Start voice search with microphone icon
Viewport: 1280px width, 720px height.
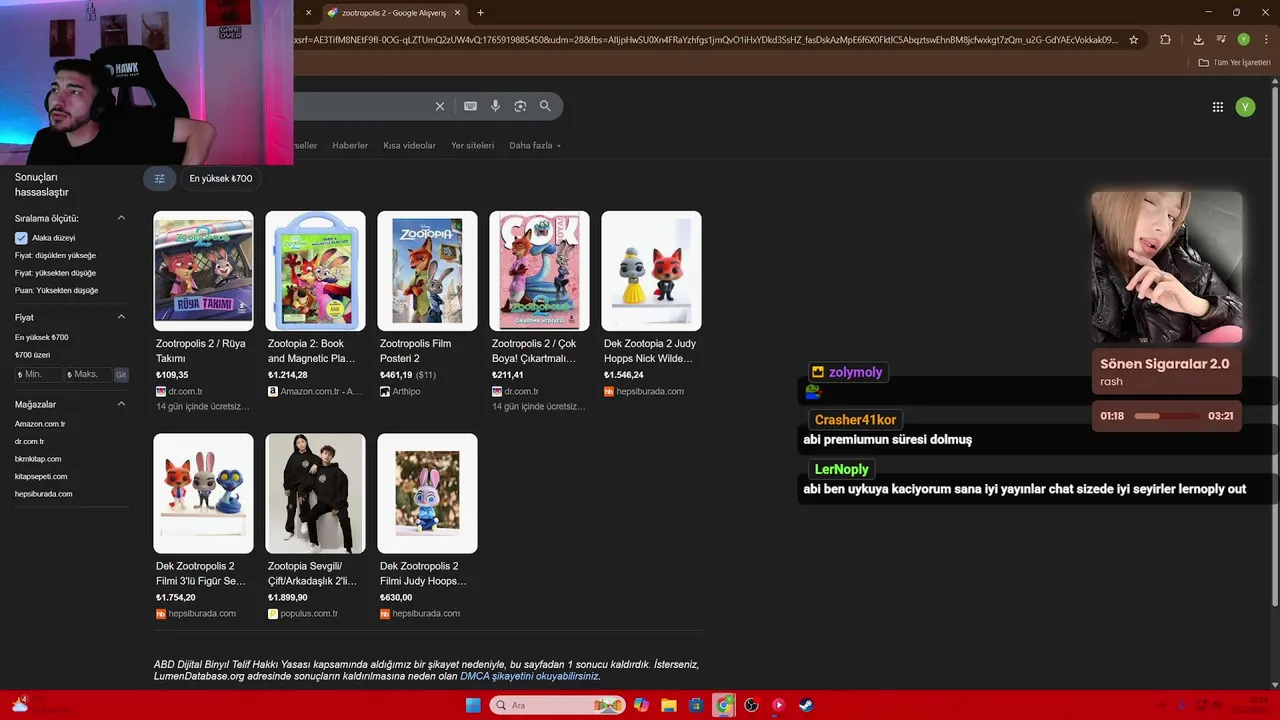coord(495,106)
